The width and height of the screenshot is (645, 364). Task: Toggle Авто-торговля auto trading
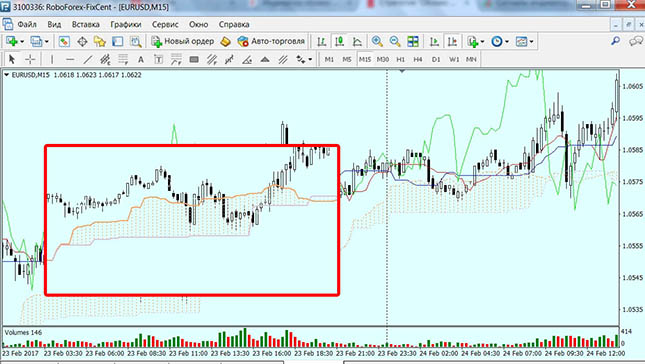point(271,42)
